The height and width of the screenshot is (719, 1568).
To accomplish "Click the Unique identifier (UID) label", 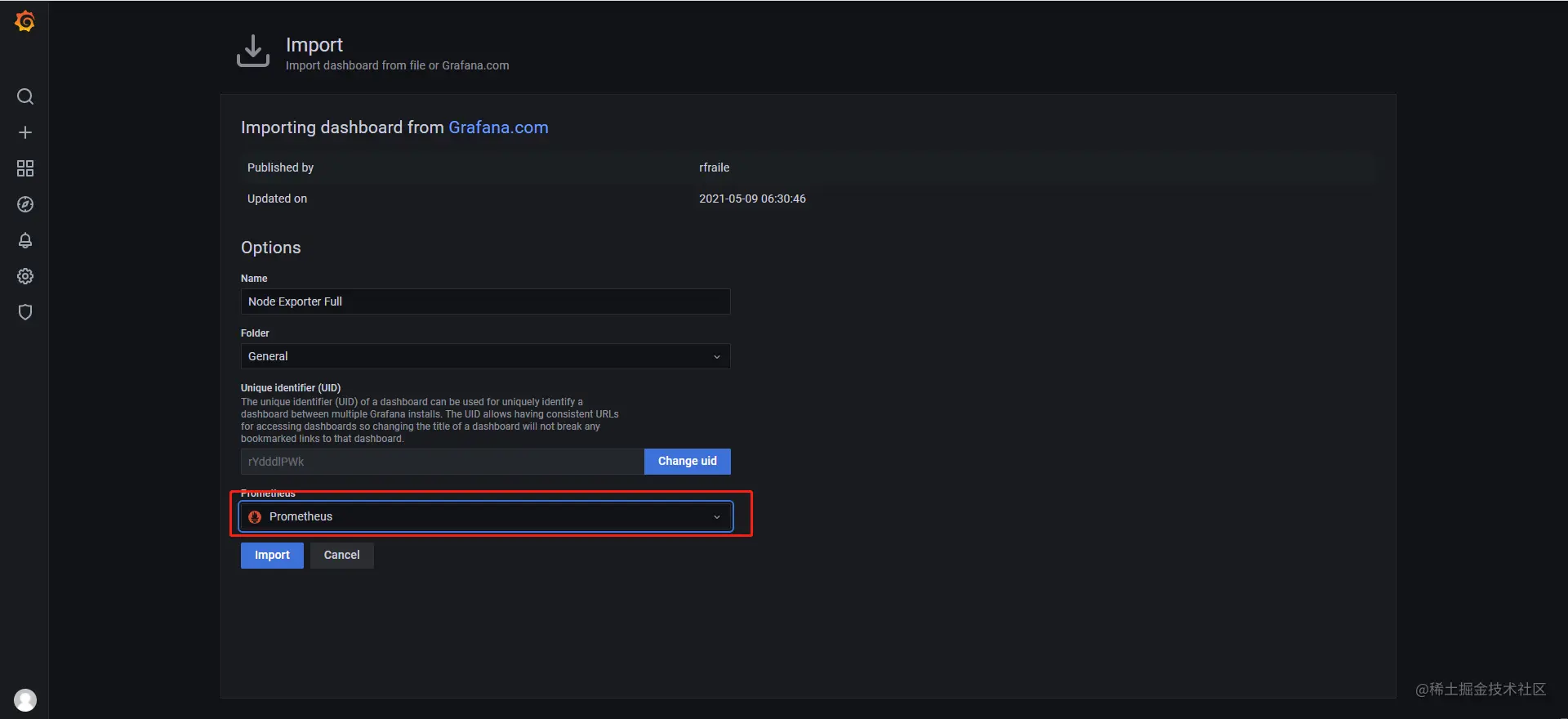I will pyautogui.click(x=291, y=388).
